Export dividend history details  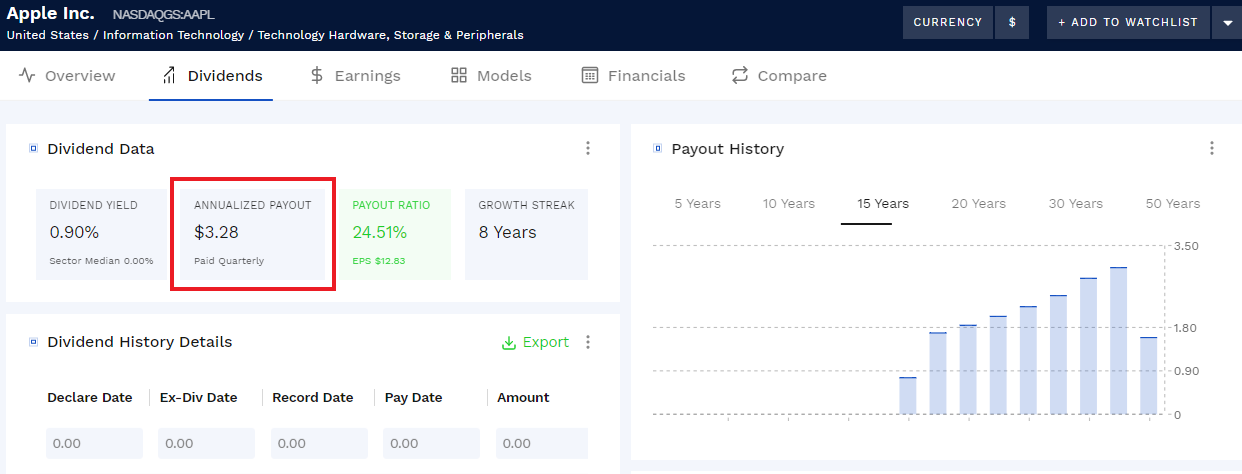click(535, 342)
